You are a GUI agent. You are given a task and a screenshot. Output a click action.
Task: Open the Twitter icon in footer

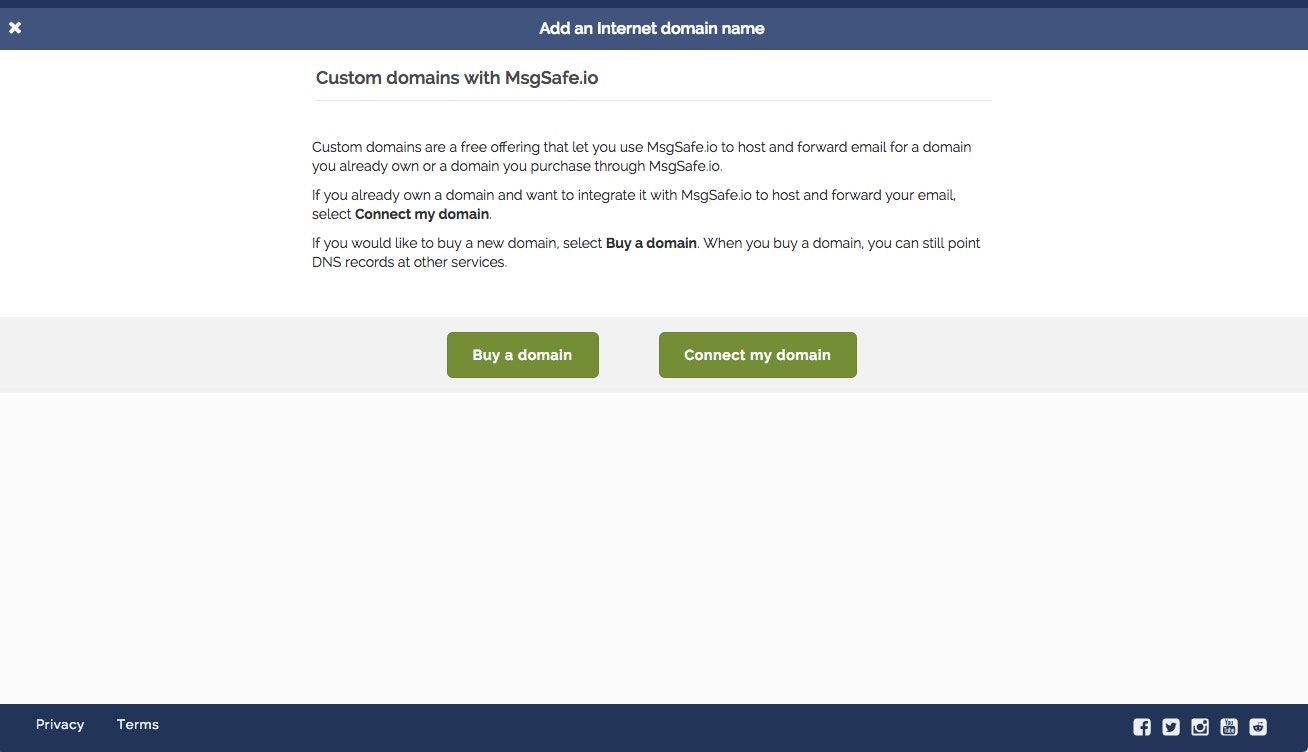pyautogui.click(x=1171, y=727)
